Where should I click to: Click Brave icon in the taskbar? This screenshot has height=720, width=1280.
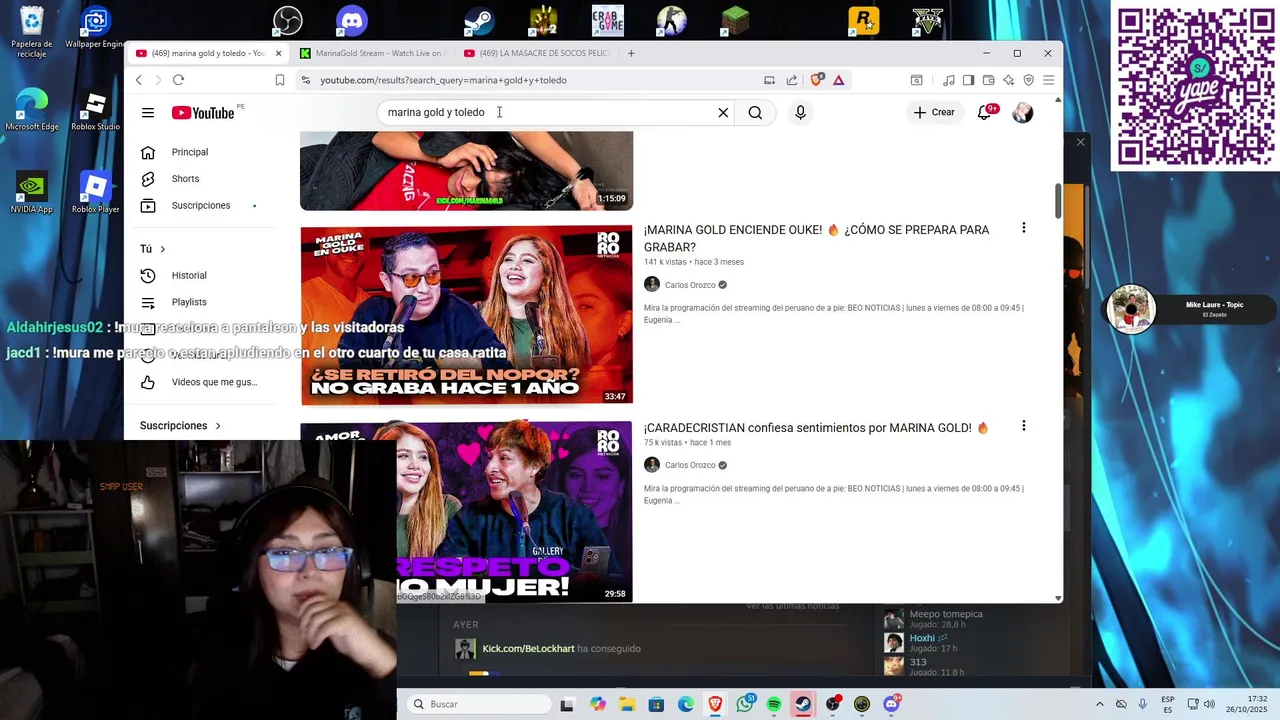[715, 704]
